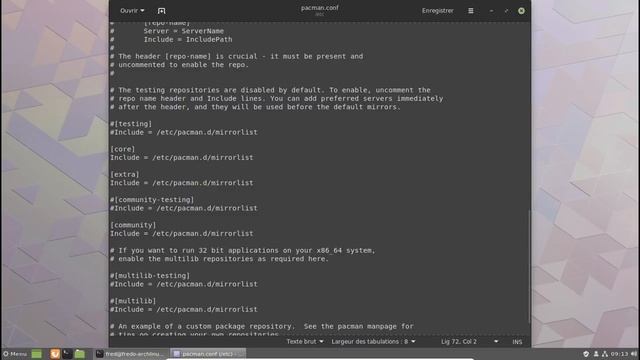Viewport: 640px width, 360px height.
Task: Open the Ouvrir file dropdown
Action: click(132, 11)
